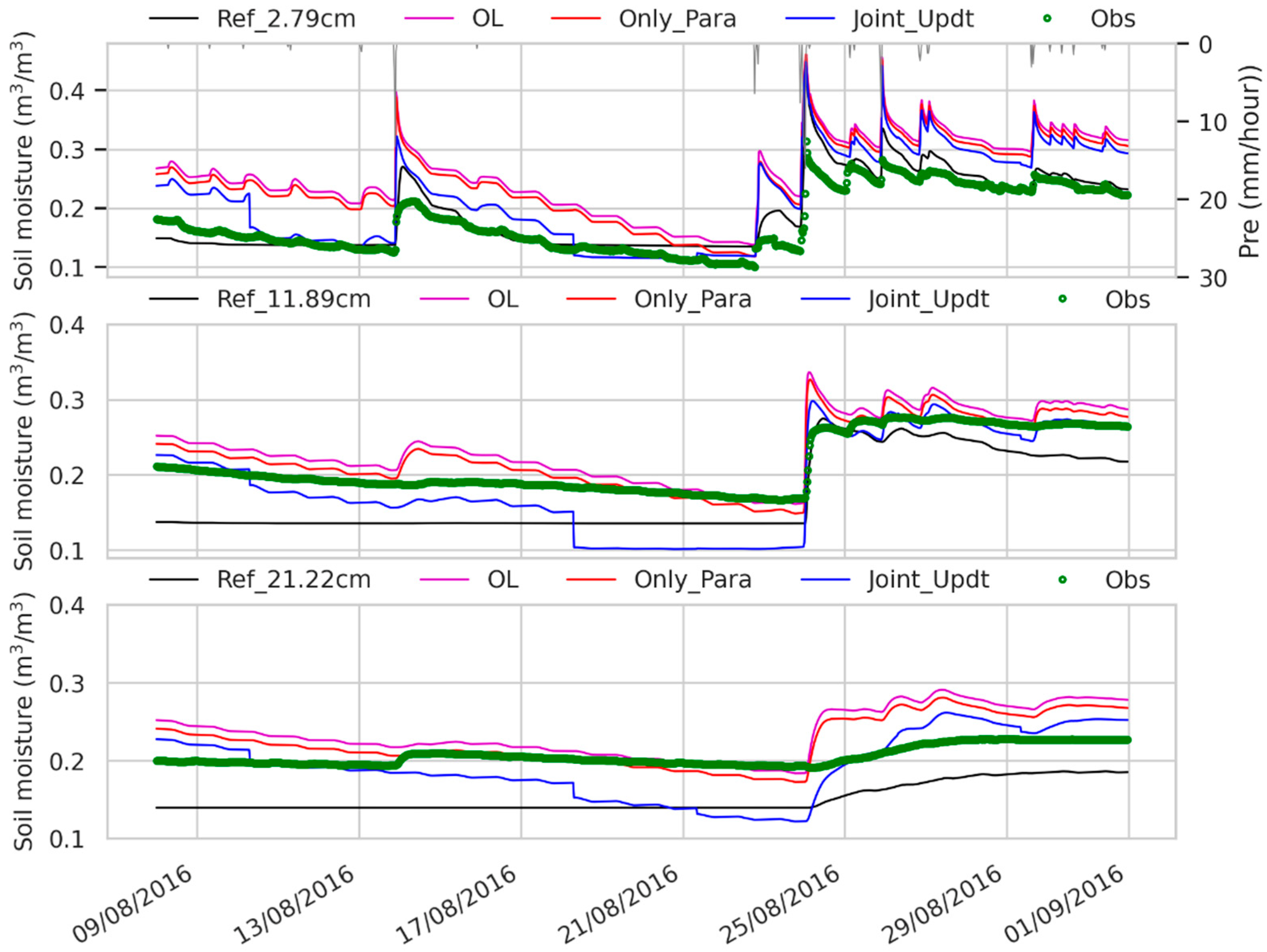Screen dimensions: 1267x952
Task: Click the OL legend label in bottom panel
Action: 503,580
